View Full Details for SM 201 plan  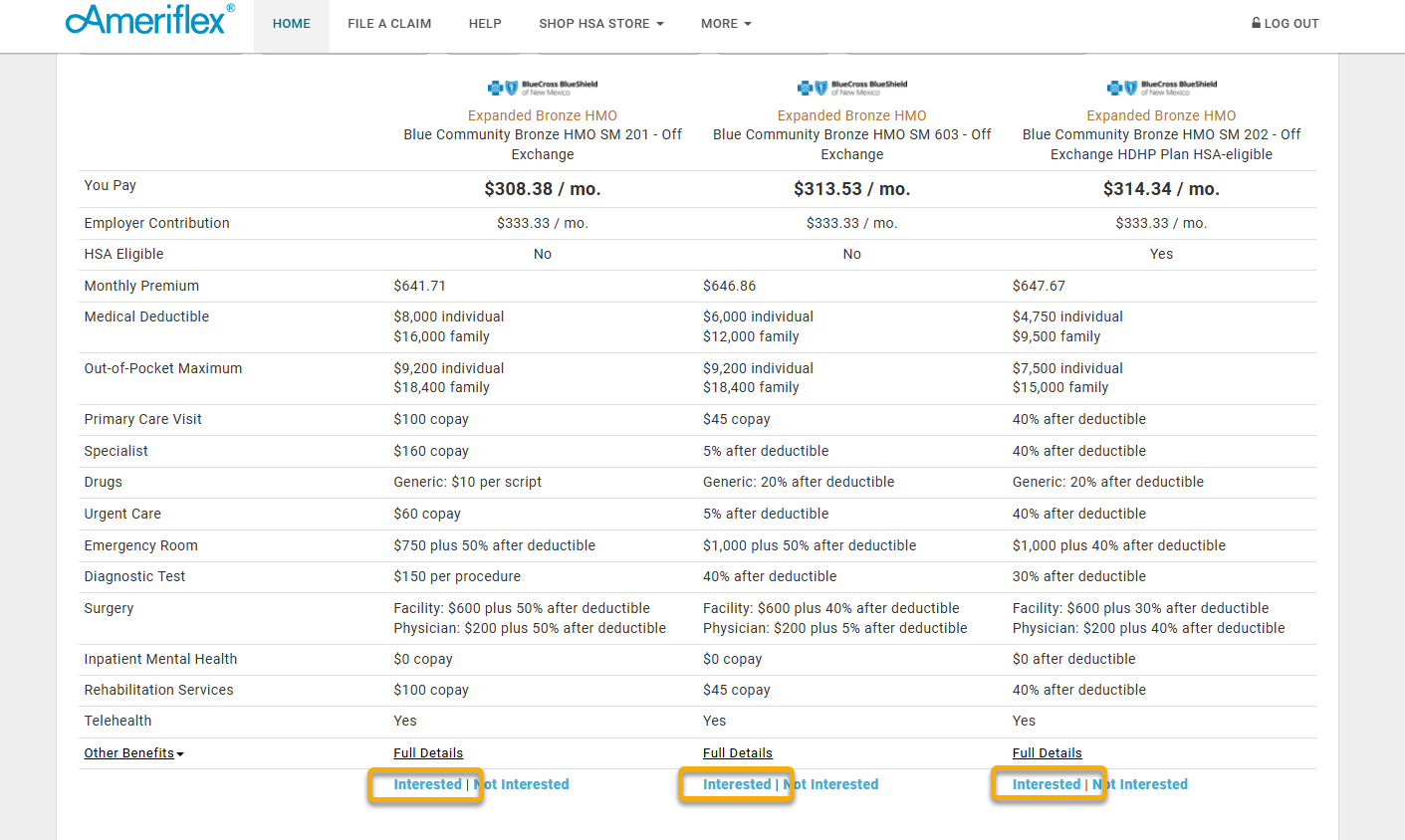point(428,753)
